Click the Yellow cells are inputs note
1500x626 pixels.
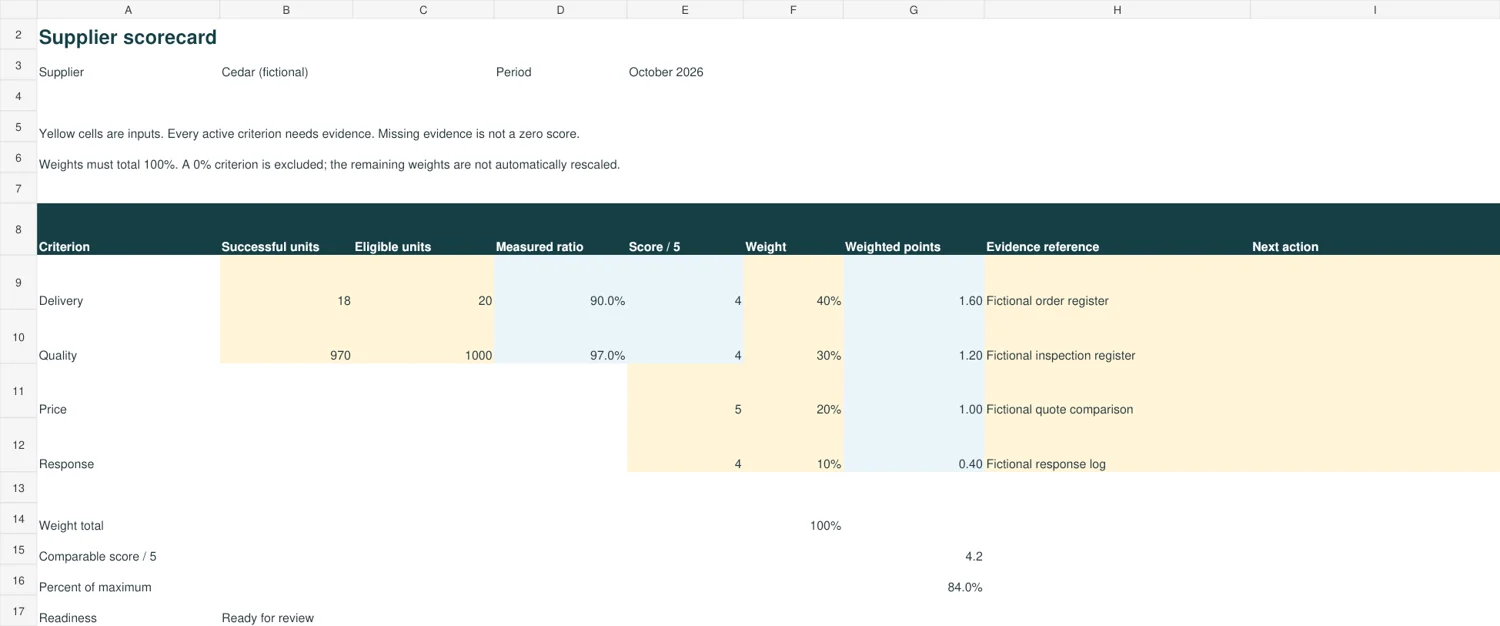coord(309,134)
